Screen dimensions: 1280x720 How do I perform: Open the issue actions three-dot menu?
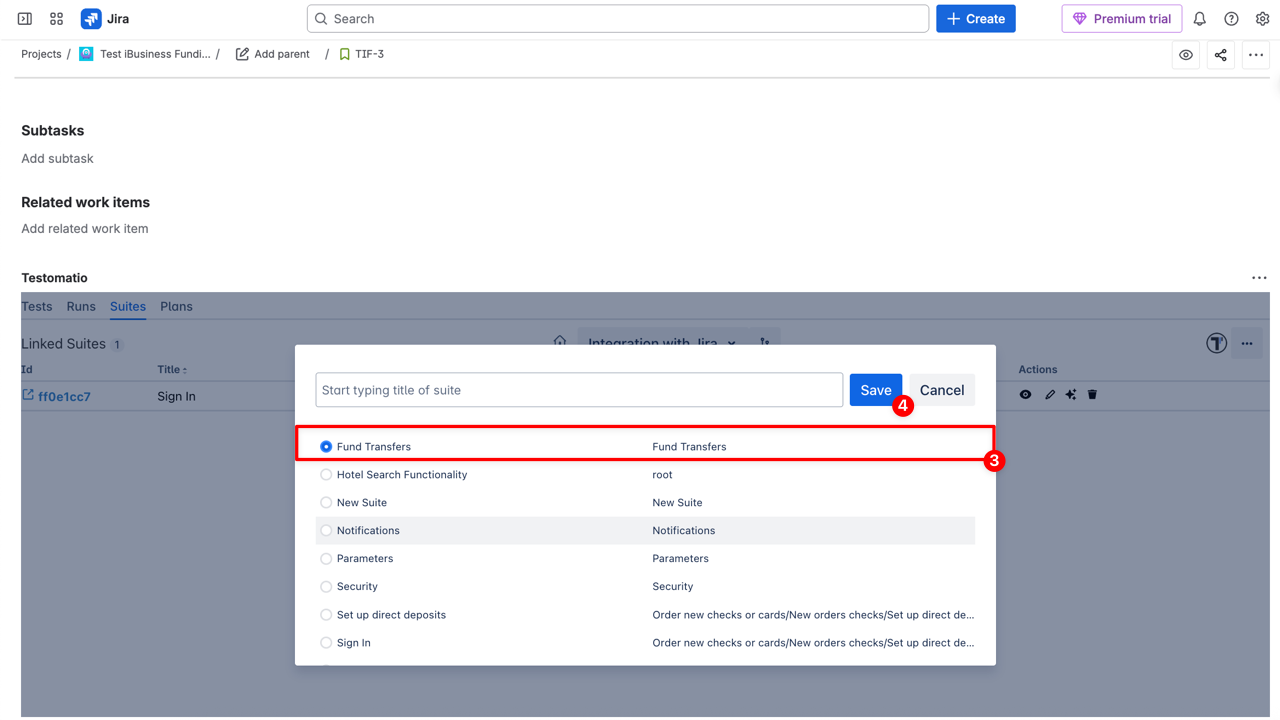(1255, 55)
